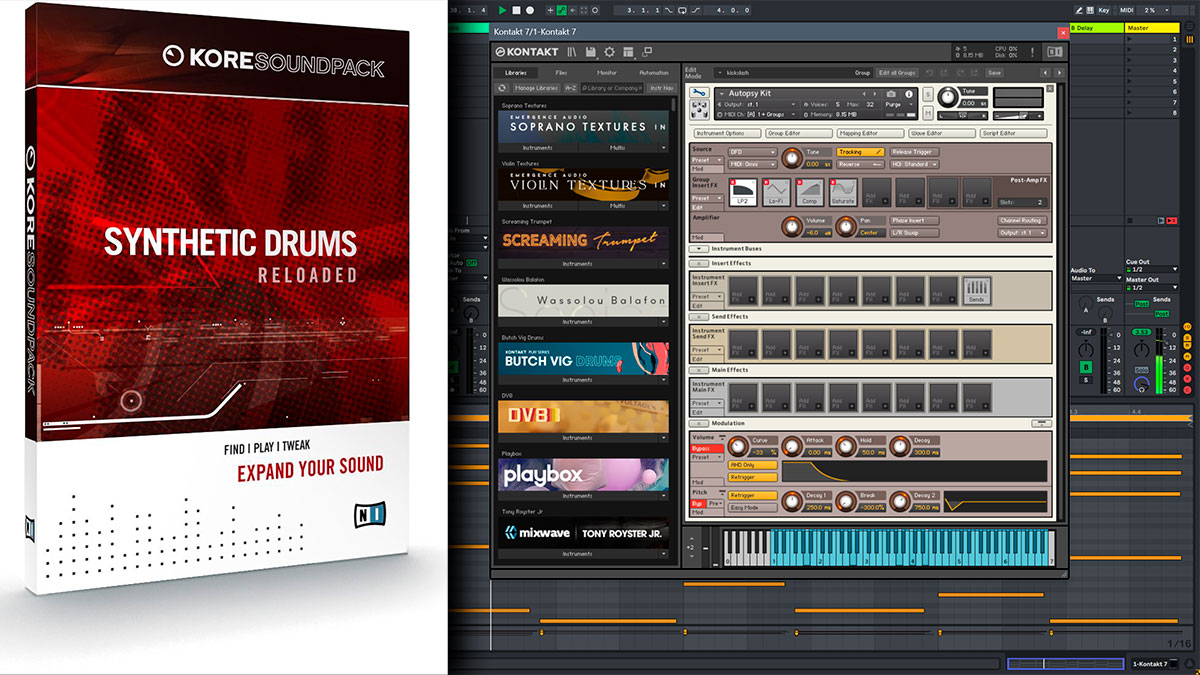Screen dimensions: 1200x675
Task: Click the snapshot camera icon in Autopsy Kit header
Action: click(x=892, y=93)
